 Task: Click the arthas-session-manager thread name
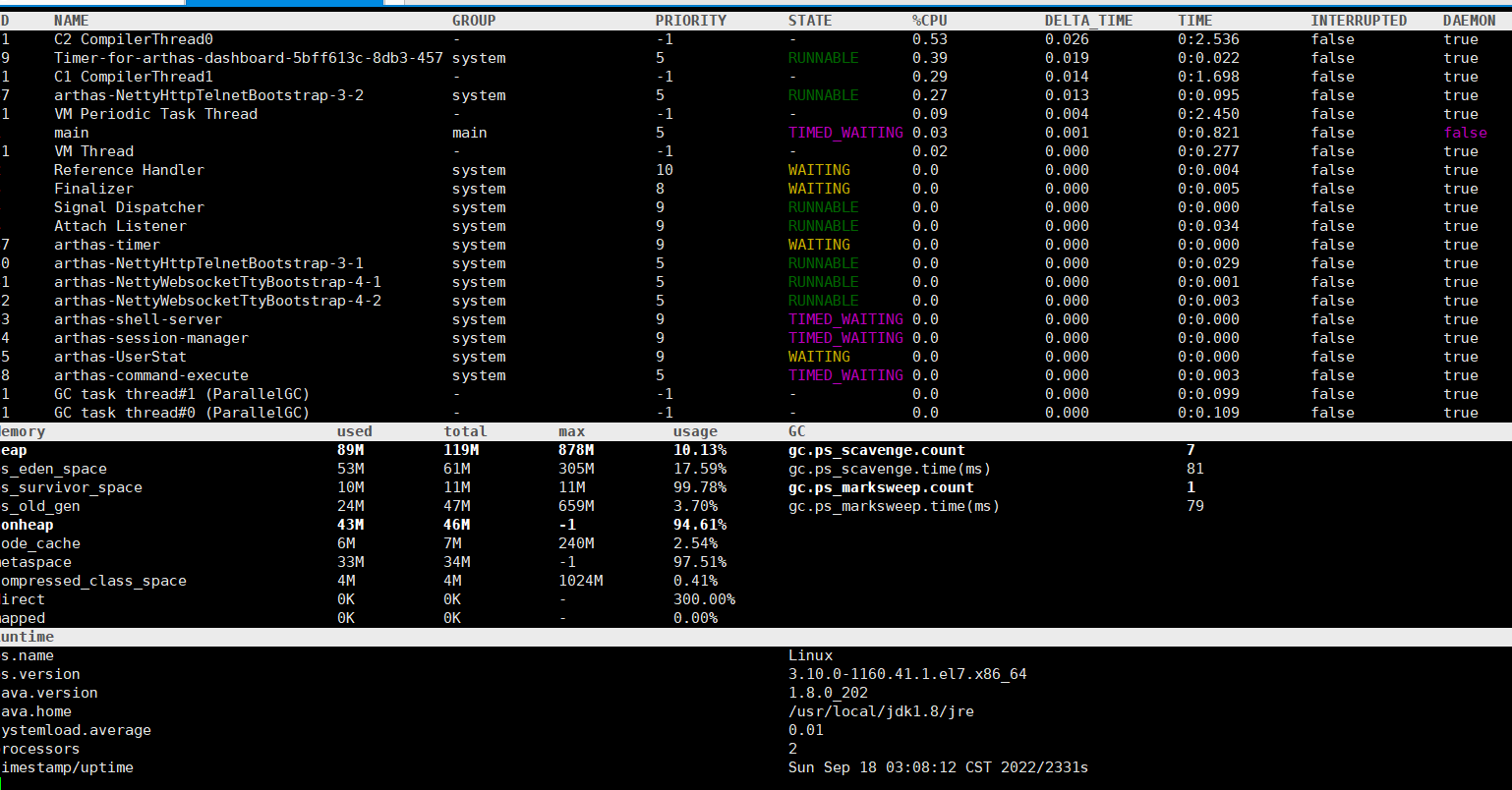coord(151,338)
